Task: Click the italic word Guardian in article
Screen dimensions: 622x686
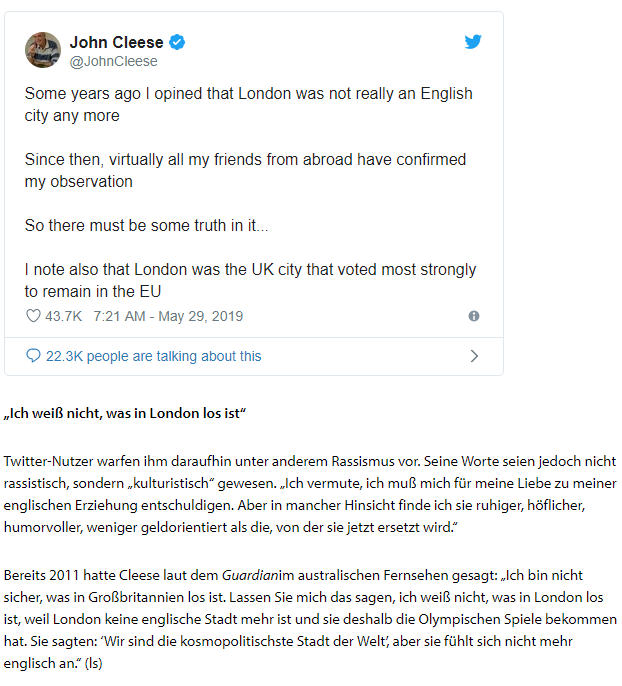Action: [250, 575]
